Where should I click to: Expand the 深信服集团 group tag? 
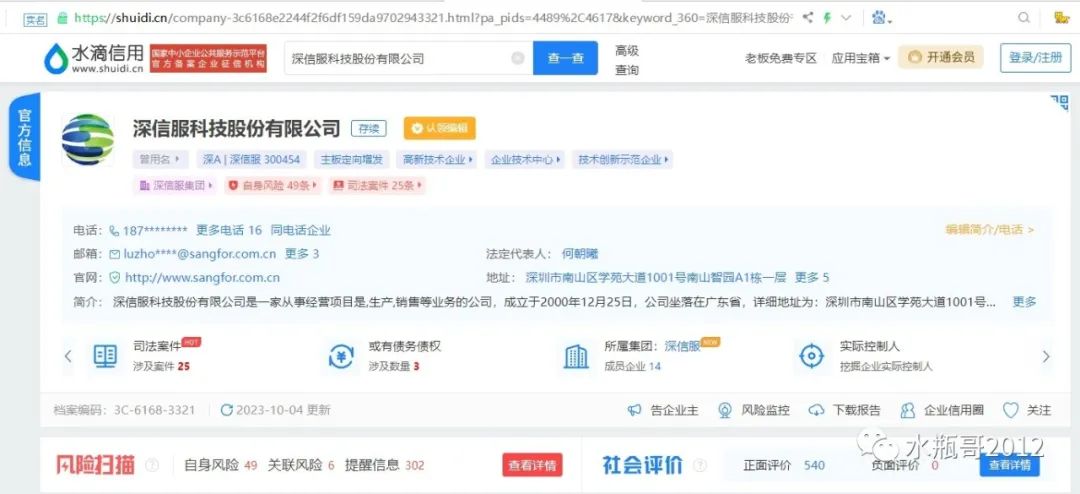click(x=176, y=185)
